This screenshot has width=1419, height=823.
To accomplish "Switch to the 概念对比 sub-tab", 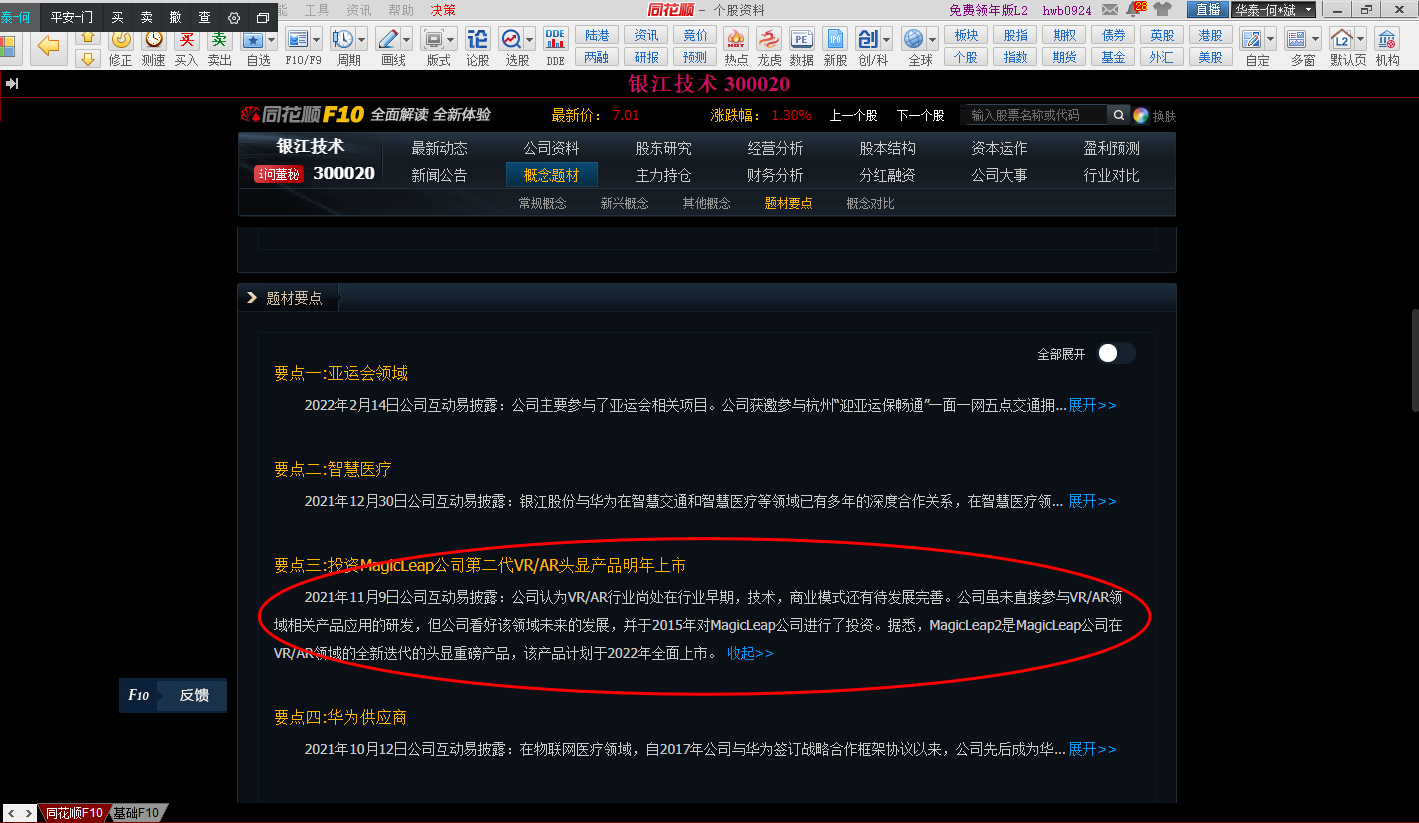I will tap(870, 203).
